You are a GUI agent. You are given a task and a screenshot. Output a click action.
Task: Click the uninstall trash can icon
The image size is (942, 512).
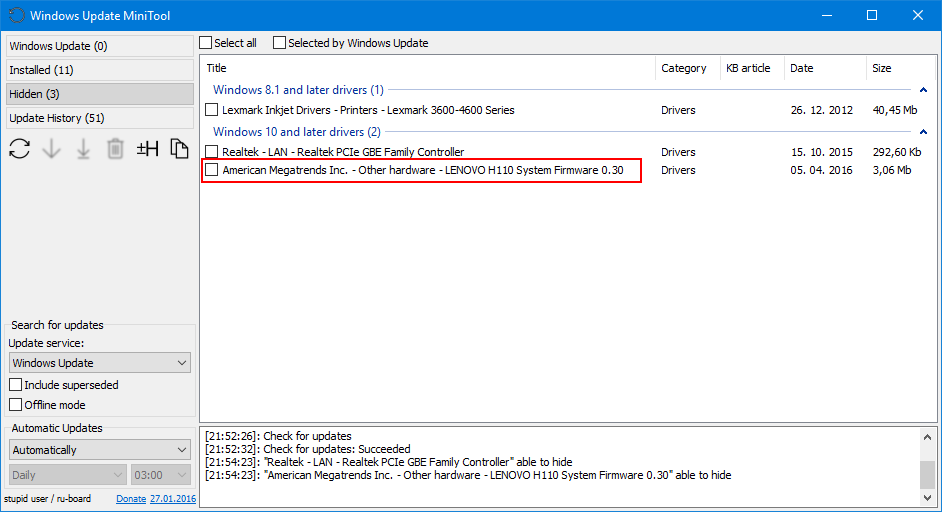pyautogui.click(x=115, y=148)
